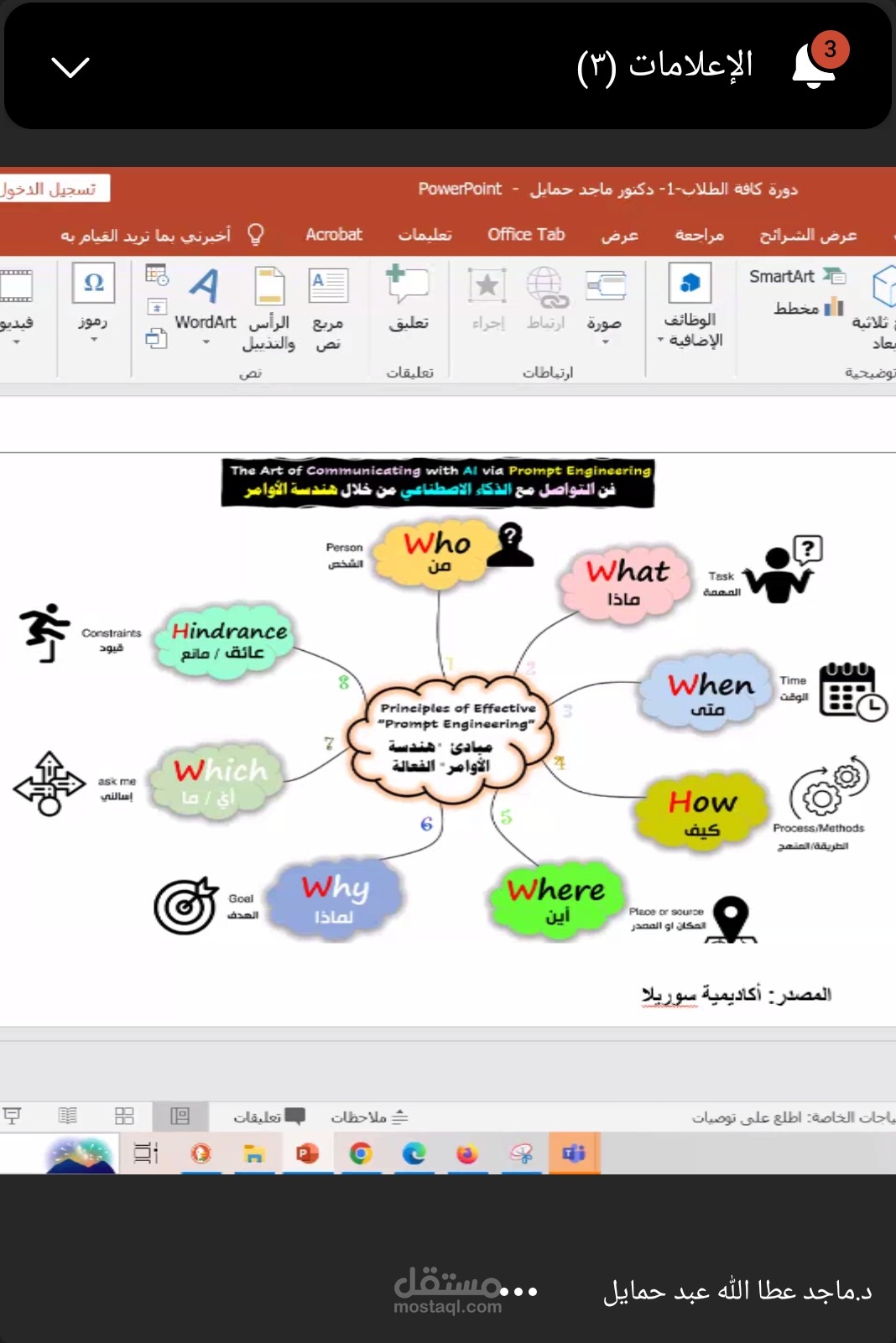Open Google Chrome from the taskbar
This screenshot has width=896, height=1343.
(361, 1153)
